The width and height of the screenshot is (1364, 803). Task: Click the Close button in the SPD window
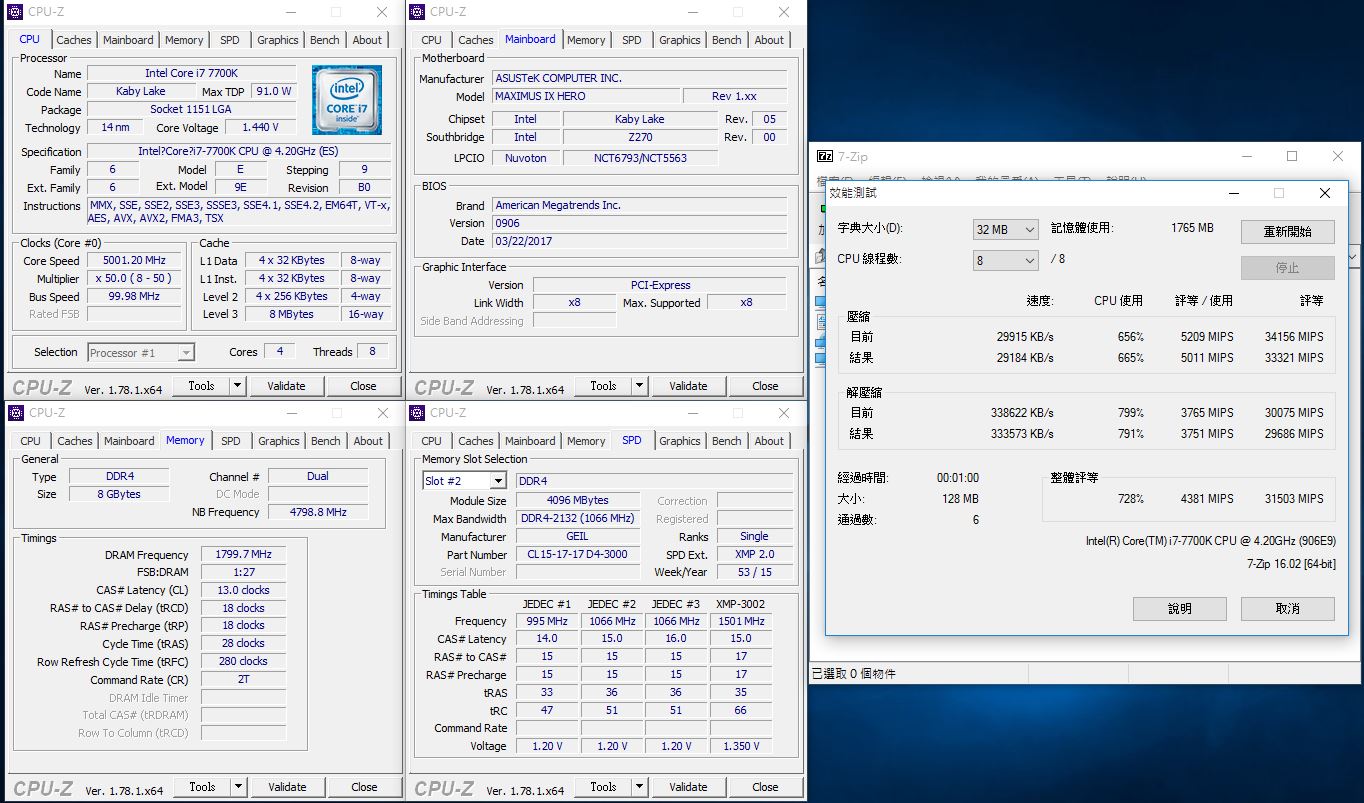tap(766, 787)
